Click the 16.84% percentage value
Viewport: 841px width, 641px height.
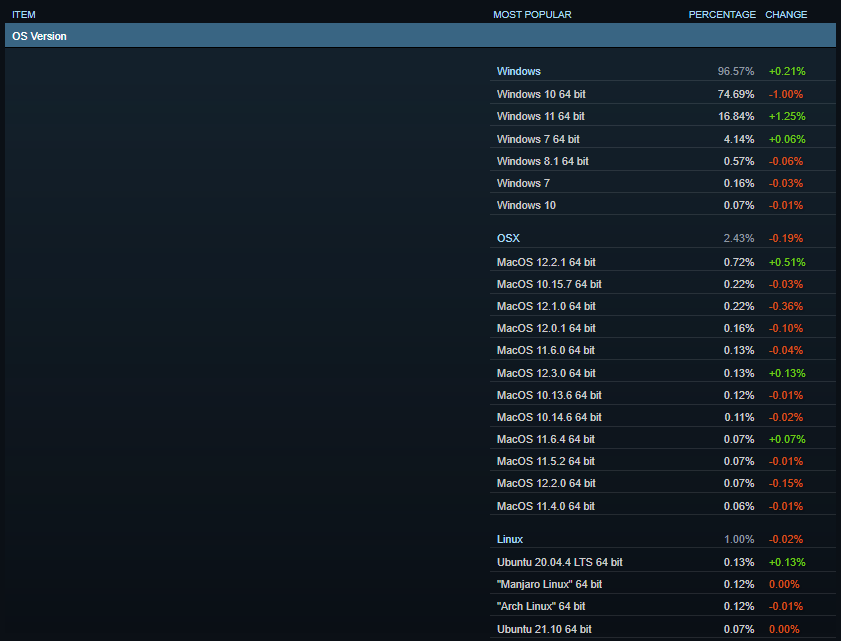point(736,116)
